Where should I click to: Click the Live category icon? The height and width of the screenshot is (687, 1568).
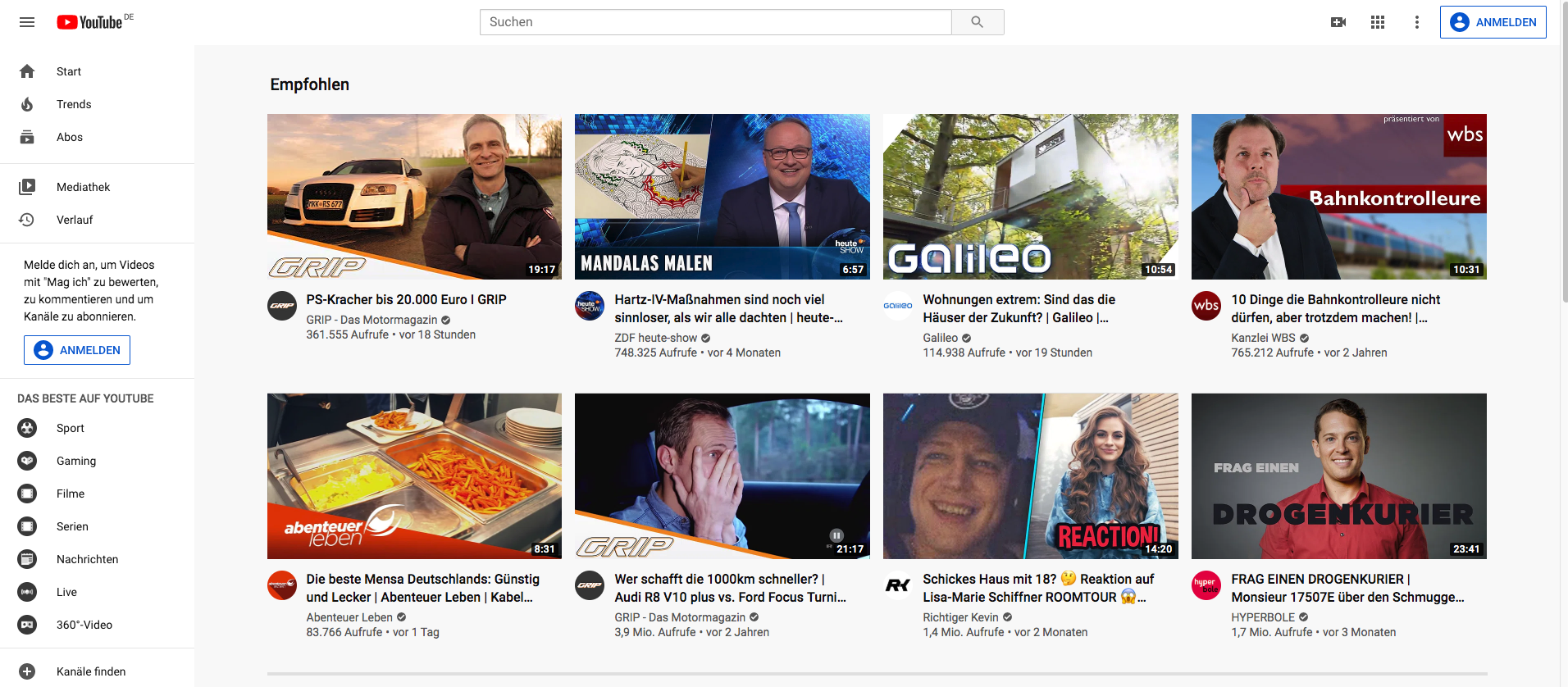click(x=27, y=592)
